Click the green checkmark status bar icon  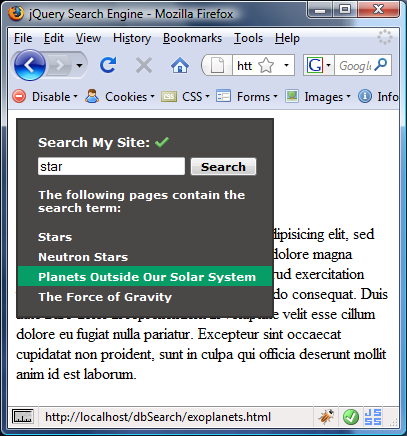click(x=351, y=417)
